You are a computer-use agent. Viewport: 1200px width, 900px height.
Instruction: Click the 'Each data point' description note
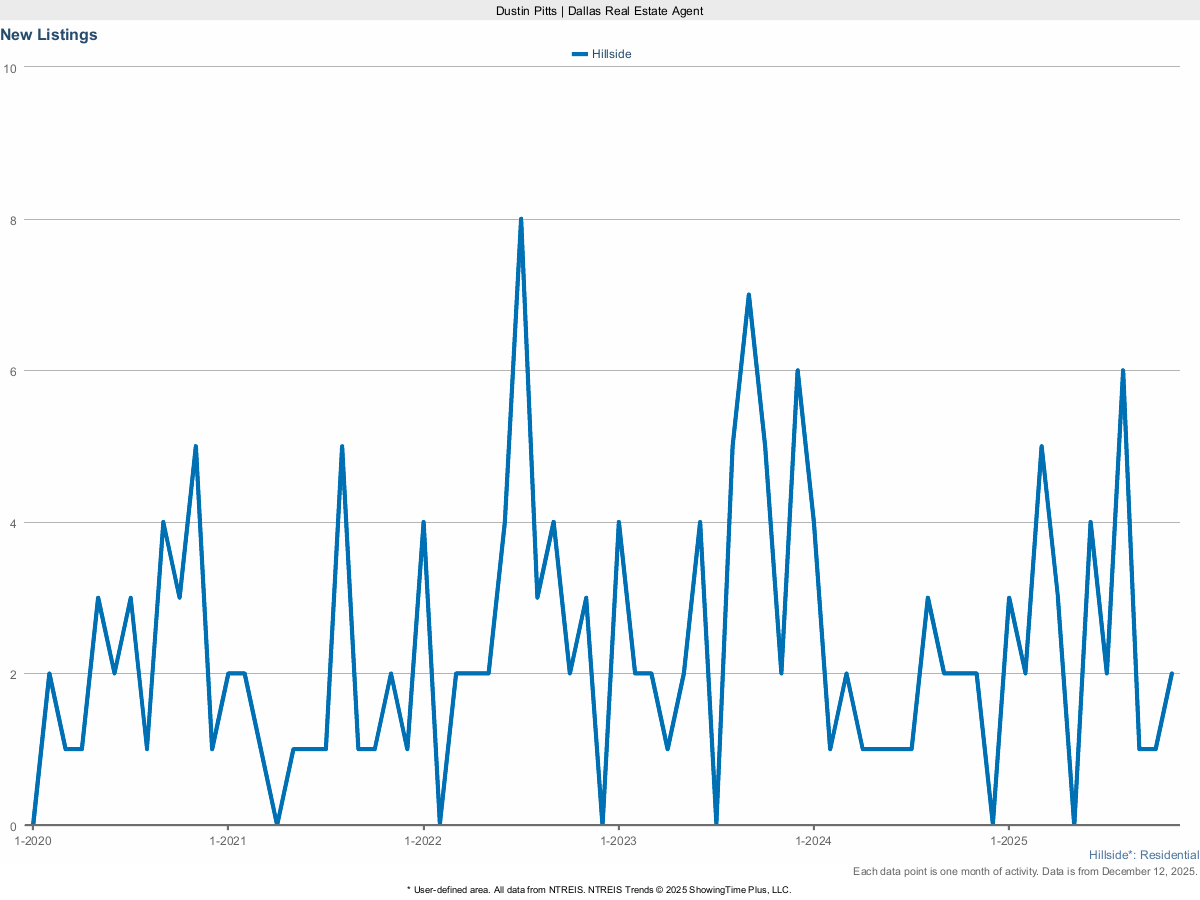coord(1025,872)
